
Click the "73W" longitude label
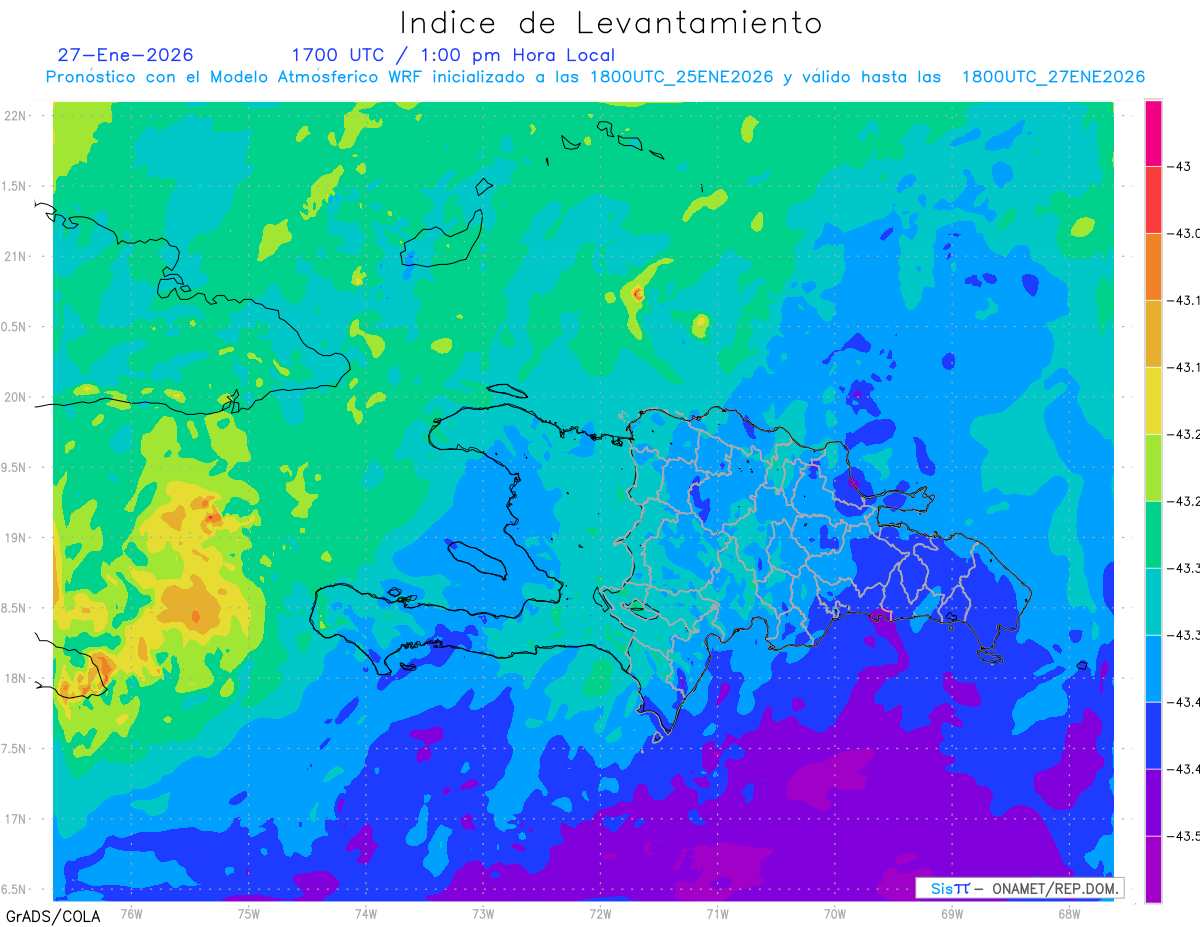tap(483, 913)
